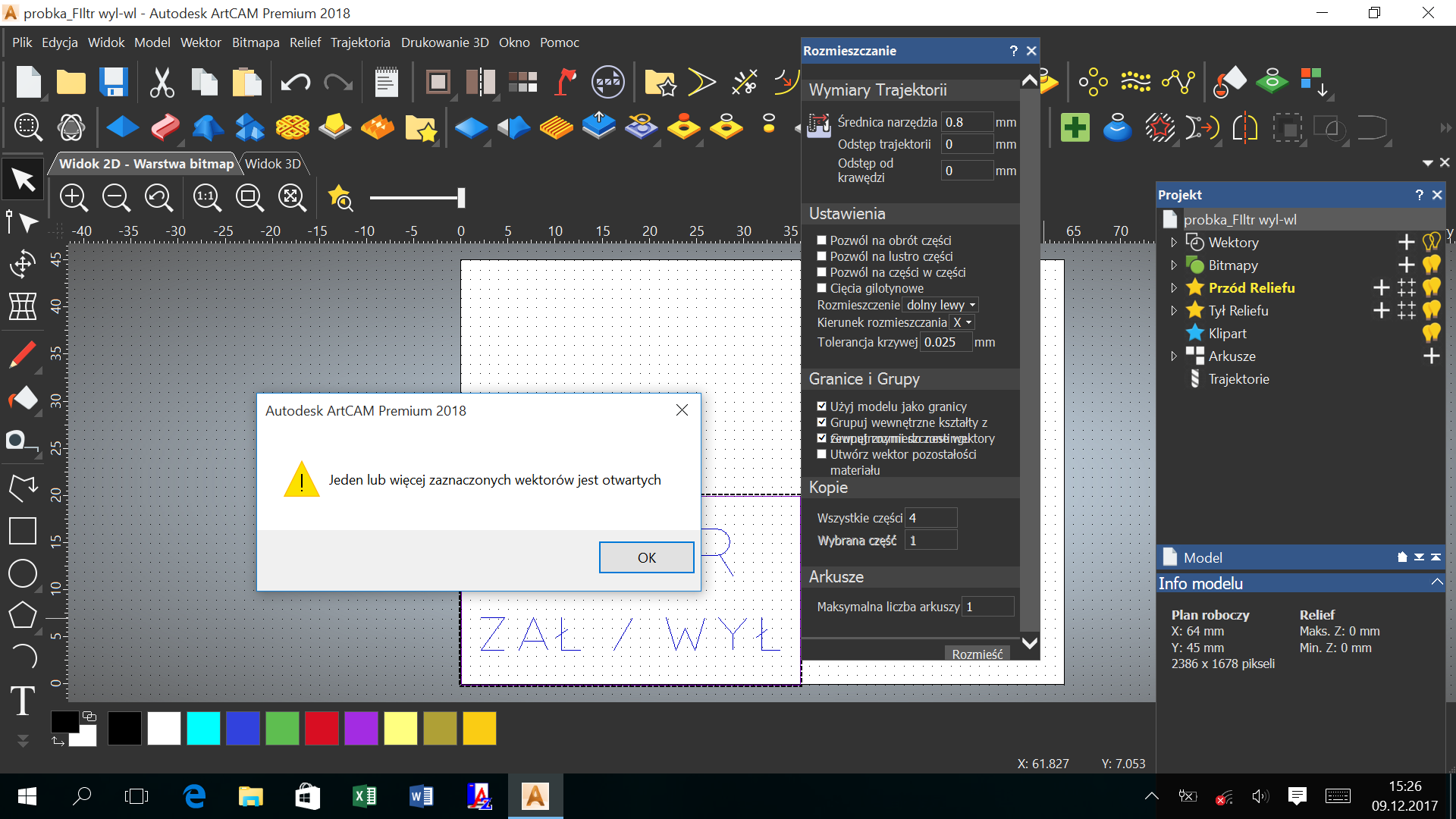The image size is (1456, 819).
Task: Select the red colour swatch
Action: (x=322, y=728)
